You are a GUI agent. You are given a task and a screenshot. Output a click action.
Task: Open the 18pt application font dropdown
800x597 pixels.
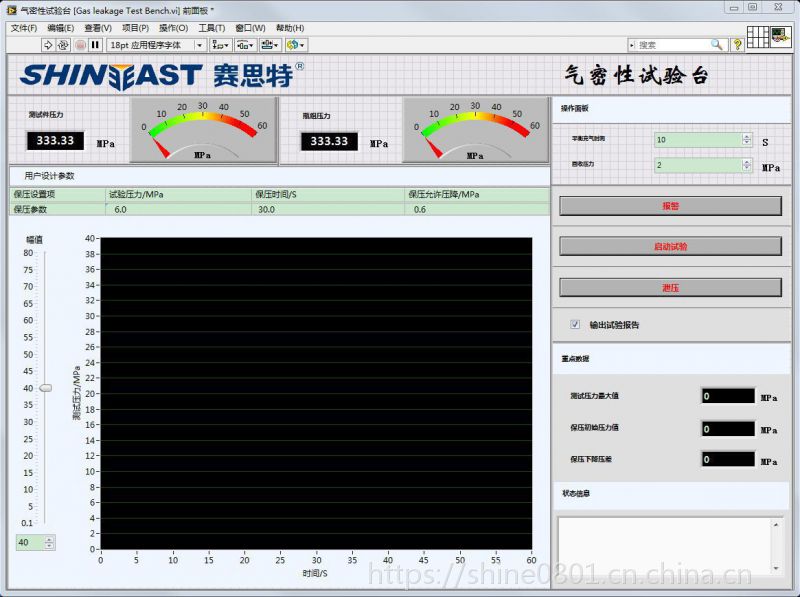click(156, 45)
